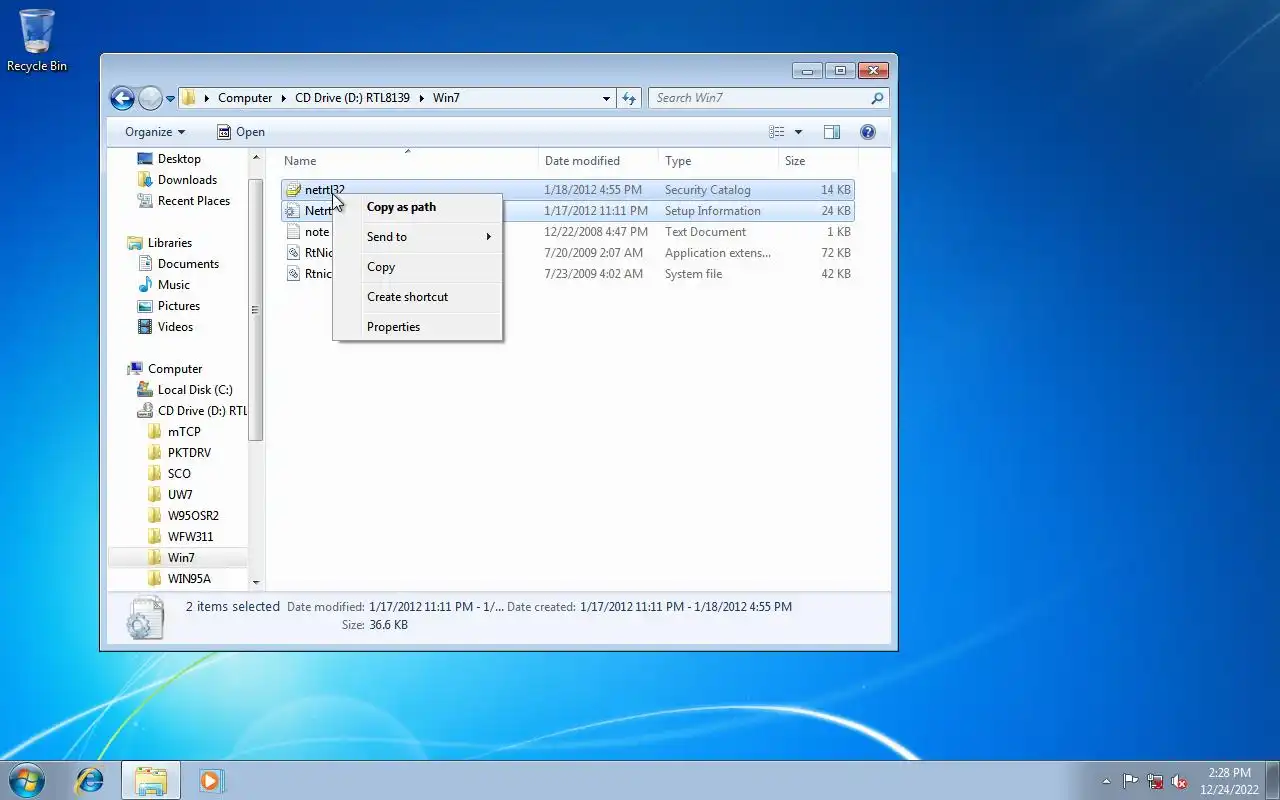The height and width of the screenshot is (800, 1280).
Task: Choose Create shortcut from context menu
Action: [x=417, y=297]
